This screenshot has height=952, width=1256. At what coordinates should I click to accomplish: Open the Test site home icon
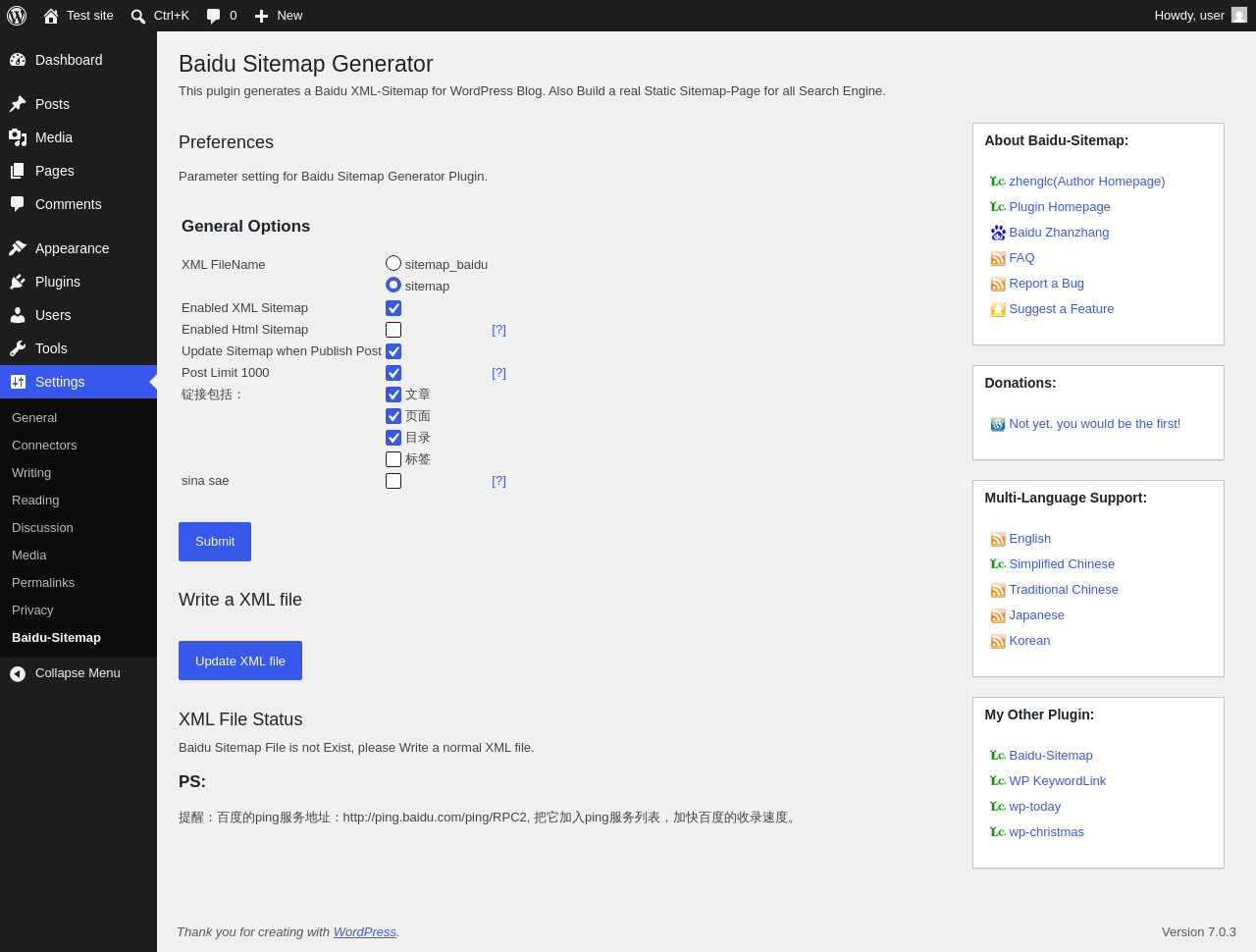click(51, 16)
